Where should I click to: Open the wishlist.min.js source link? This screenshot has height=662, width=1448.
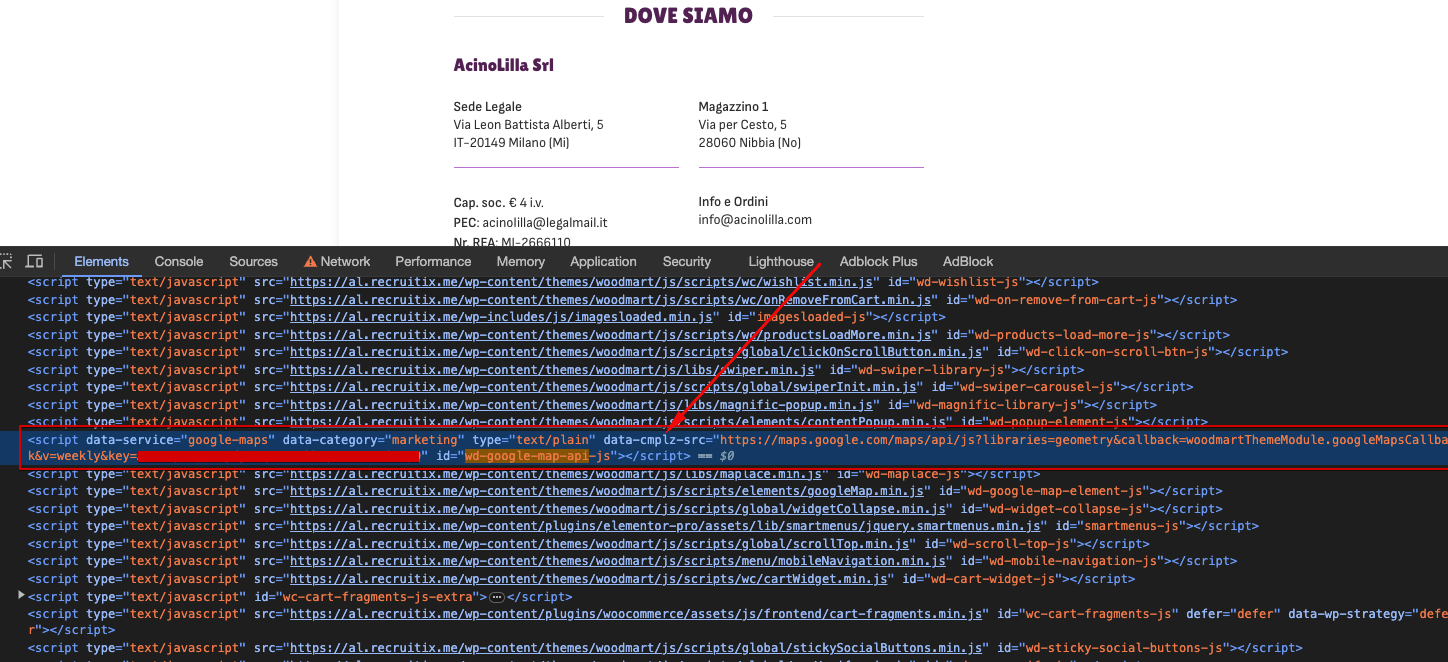click(x=583, y=282)
